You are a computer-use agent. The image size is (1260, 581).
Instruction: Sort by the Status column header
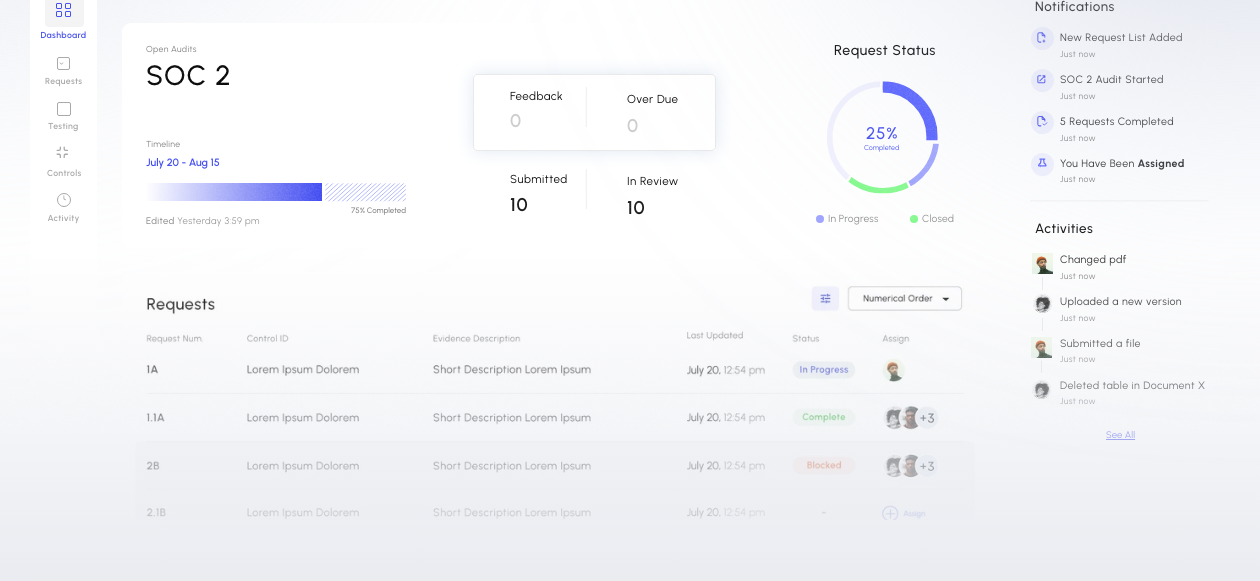pyautogui.click(x=806, y=339)
